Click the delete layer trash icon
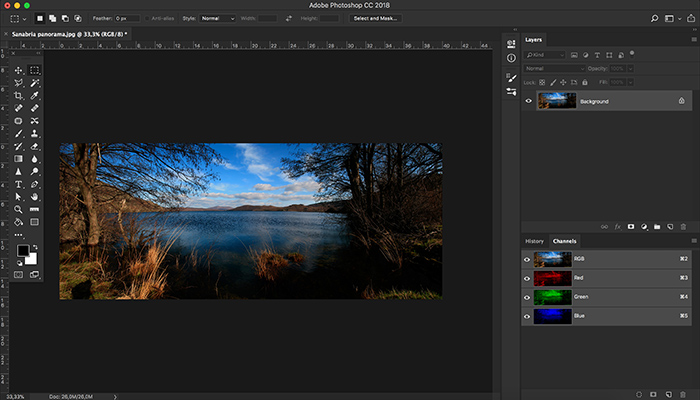 [x=683, y=227]
